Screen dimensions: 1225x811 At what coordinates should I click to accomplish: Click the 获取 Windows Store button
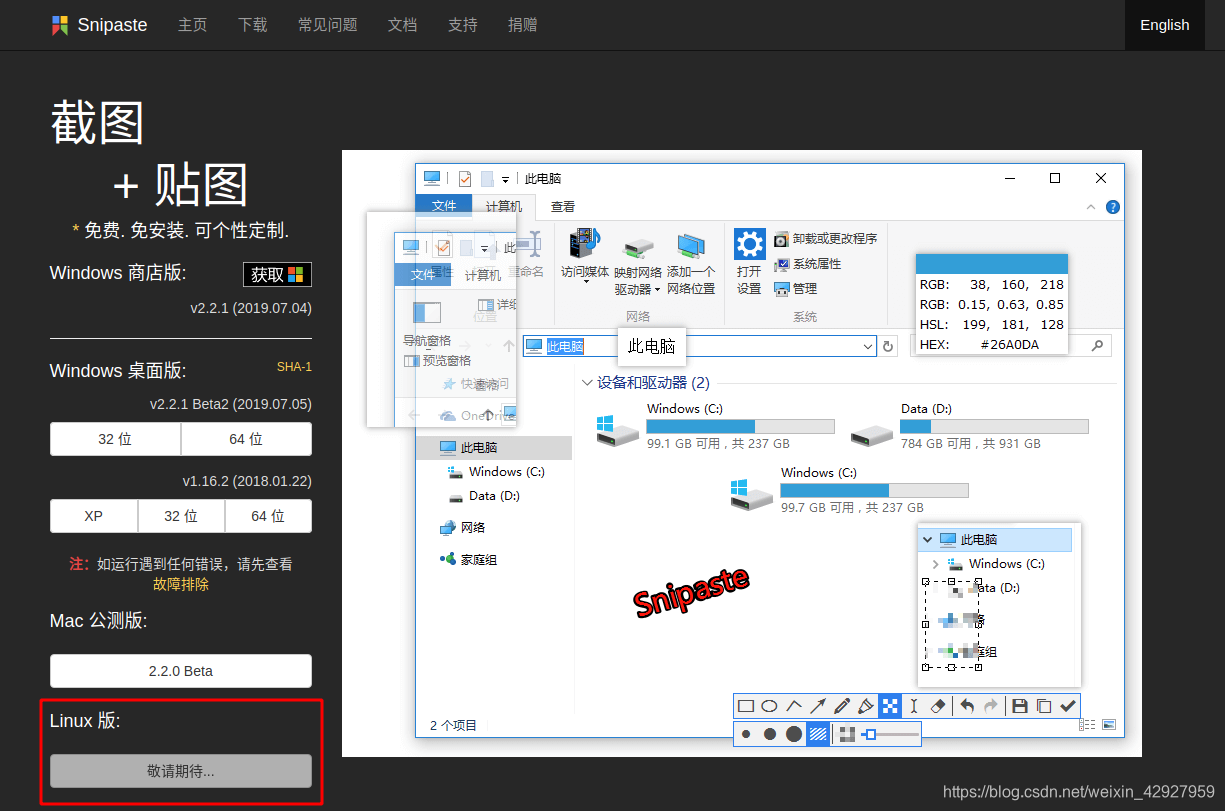point(277,274)
